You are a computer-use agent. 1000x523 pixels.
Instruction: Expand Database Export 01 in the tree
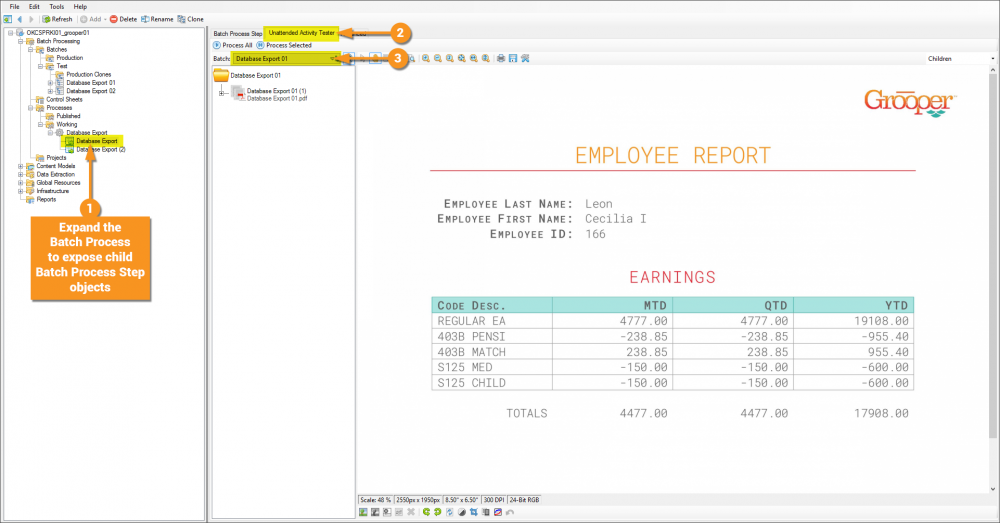[x=50, y=83]
